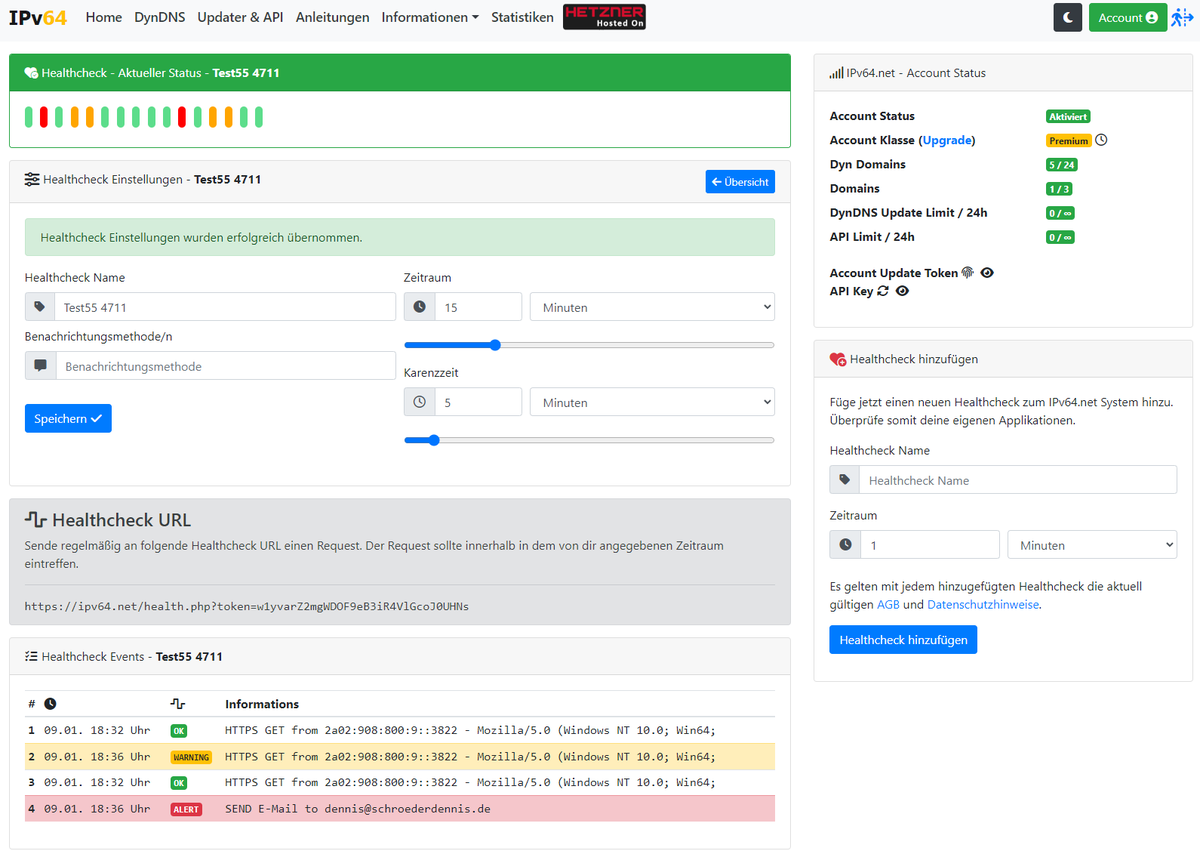Viewport: 1200px width, 851px height.
Task: Click the Aktiviert status badge
Action: click(x=1068, y=116)
